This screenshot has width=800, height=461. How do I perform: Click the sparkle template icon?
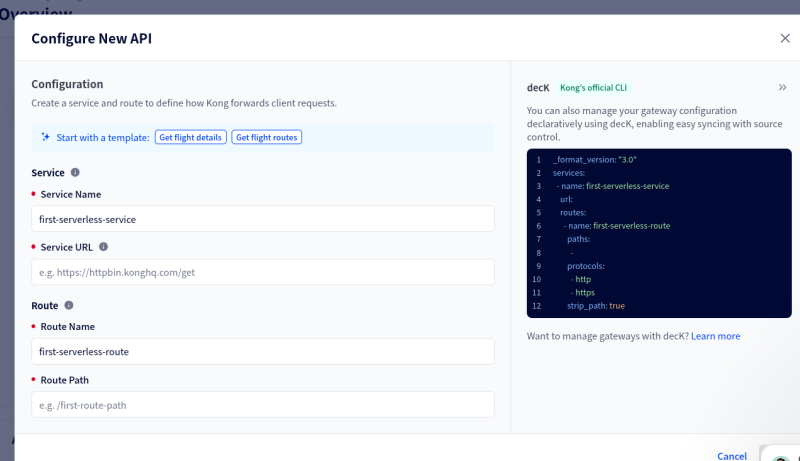tap(45, 137)
